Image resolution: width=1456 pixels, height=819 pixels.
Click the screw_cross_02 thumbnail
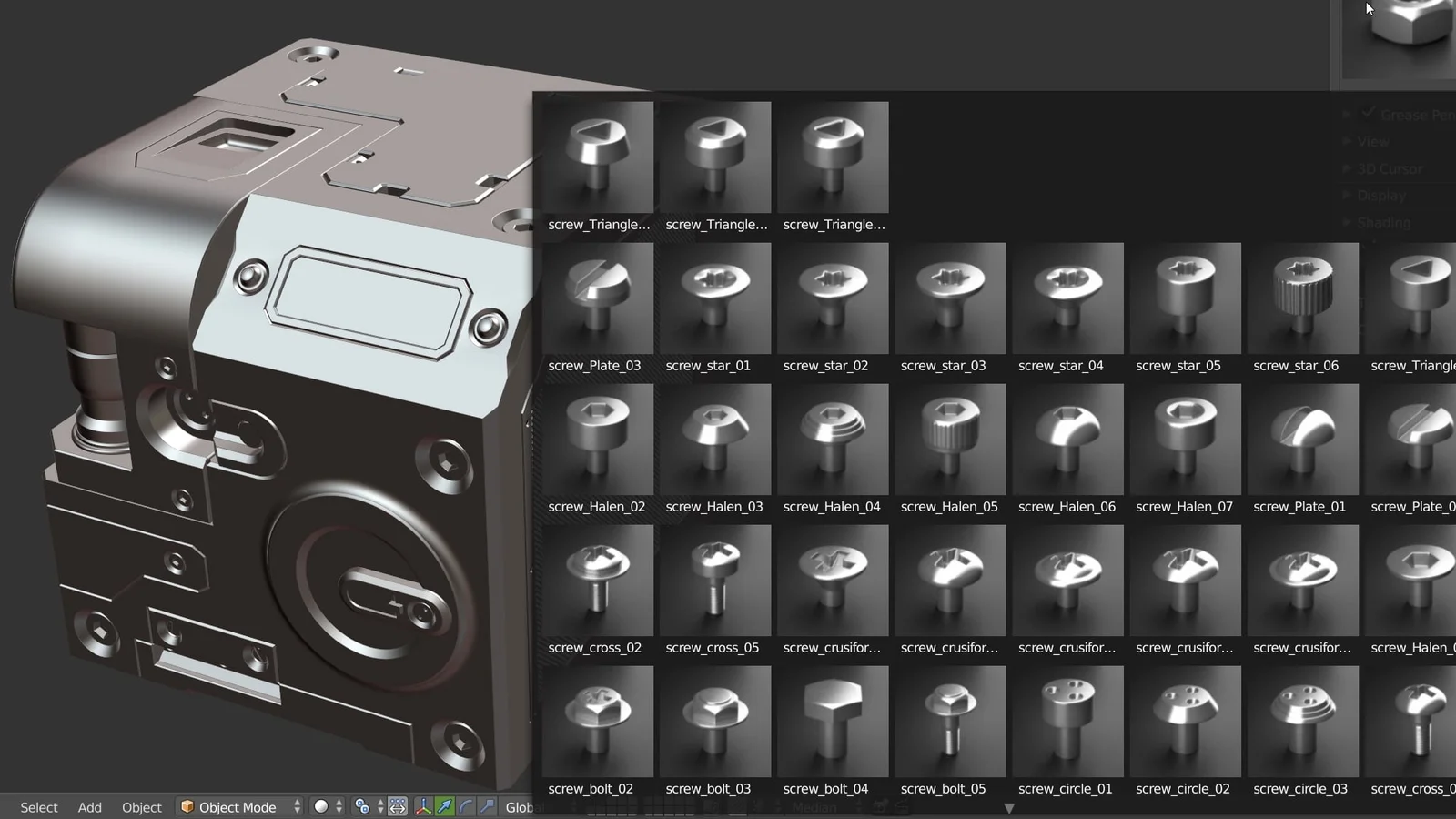(x=597, y=581)
